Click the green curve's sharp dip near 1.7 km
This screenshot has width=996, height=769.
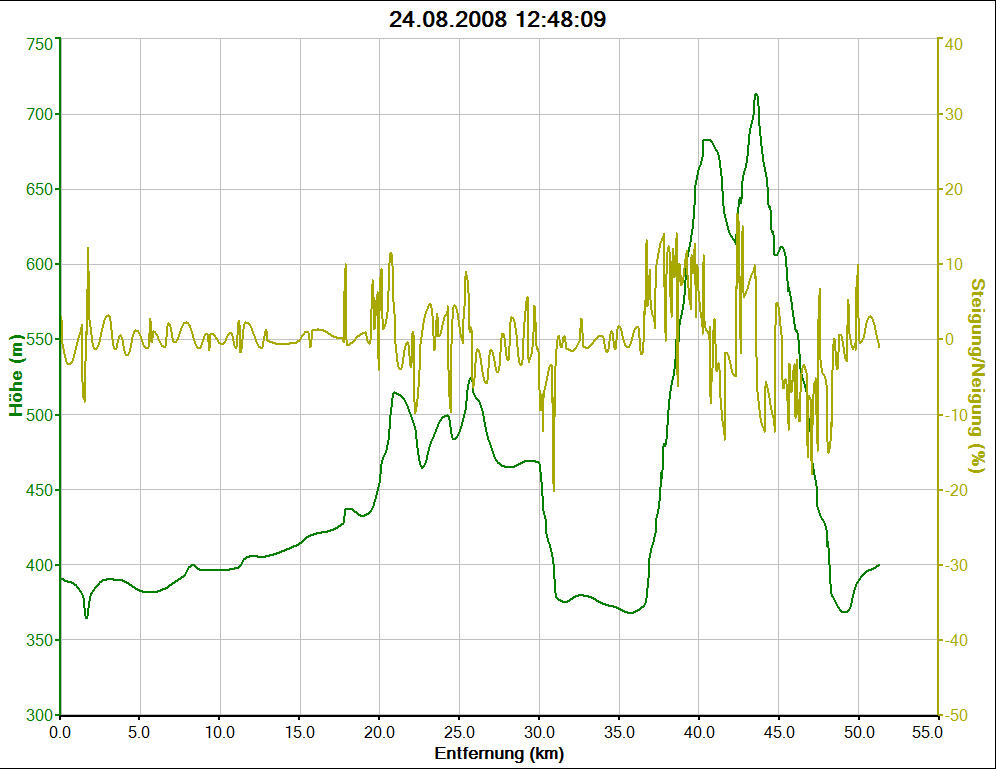pyautogui.click(x=87, y=617)
